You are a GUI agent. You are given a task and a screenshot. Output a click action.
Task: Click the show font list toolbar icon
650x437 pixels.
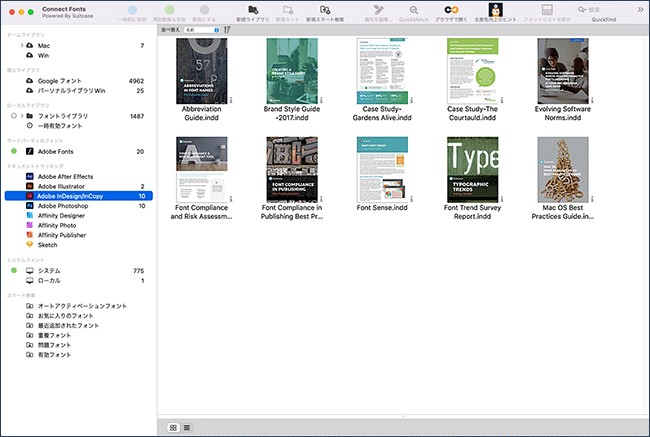pyautogui.click(x=547, y=10)
